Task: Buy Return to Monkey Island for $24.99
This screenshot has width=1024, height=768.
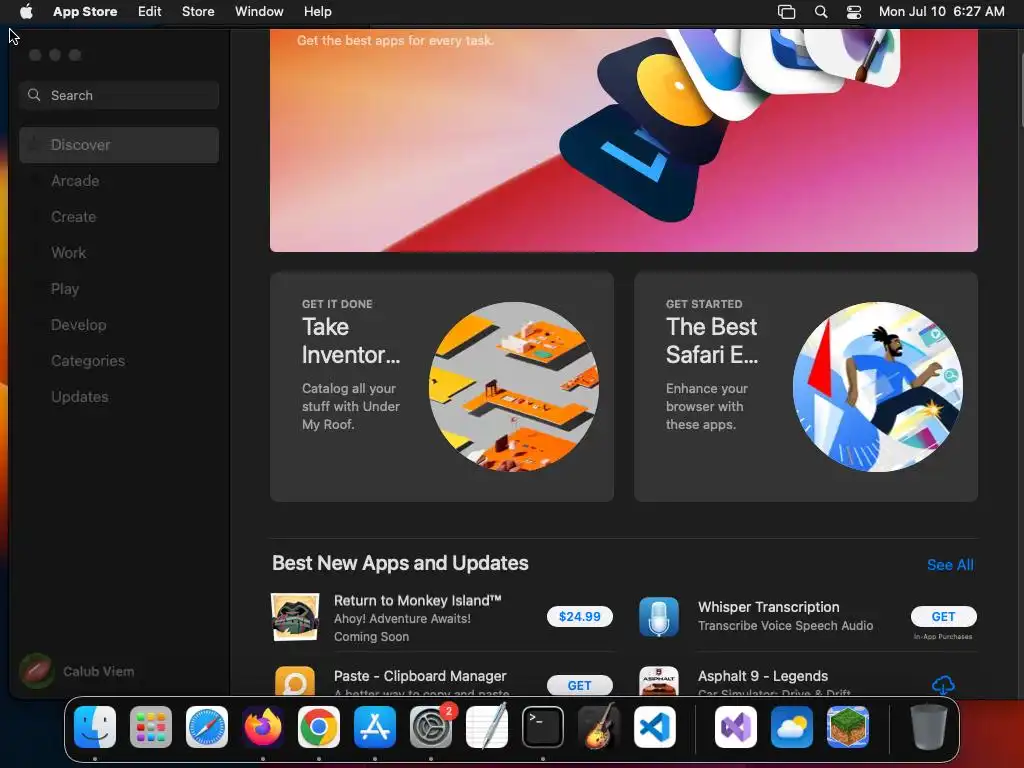Action: click(x=579, y=616)
